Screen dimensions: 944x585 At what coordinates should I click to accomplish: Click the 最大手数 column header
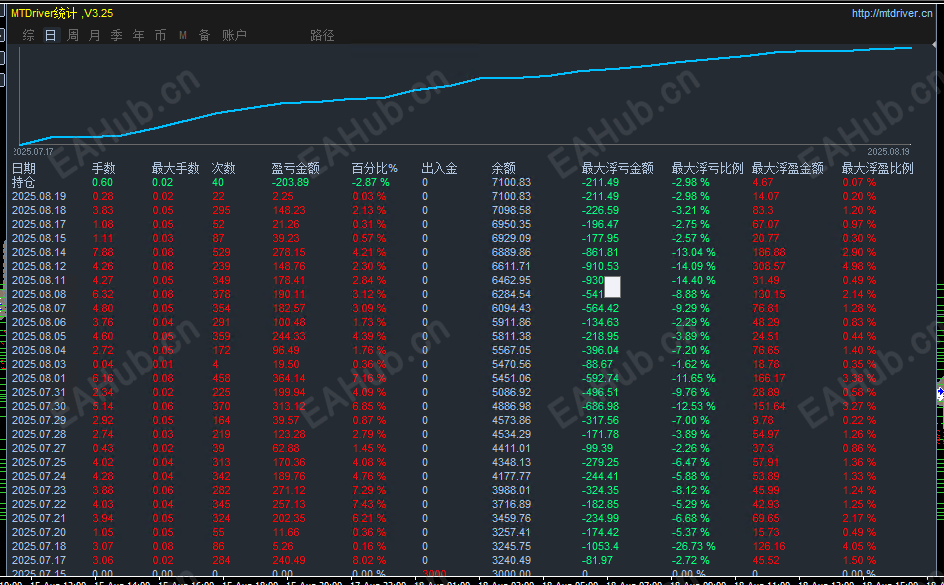tap(175, 169)
